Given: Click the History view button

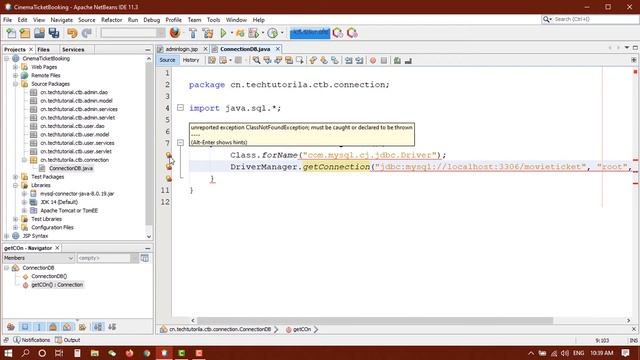Looking at the screenshot, I should [191, 60].
